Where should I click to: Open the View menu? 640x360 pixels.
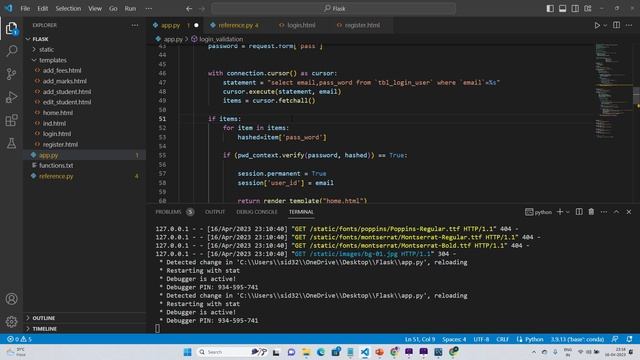tap(95, 9)
